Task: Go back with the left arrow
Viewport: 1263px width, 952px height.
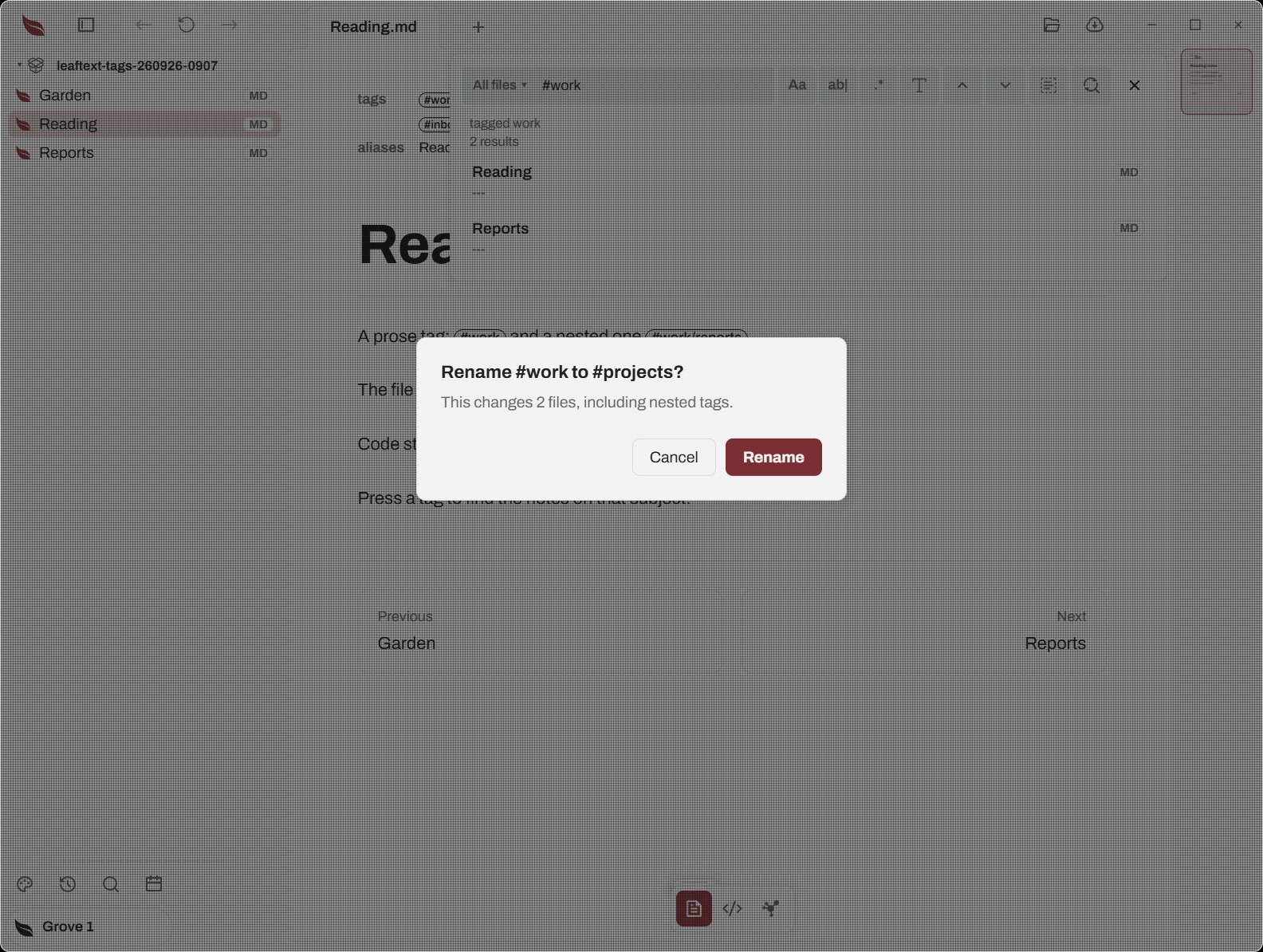Action: pyautogui.click(x=144, y=25)
